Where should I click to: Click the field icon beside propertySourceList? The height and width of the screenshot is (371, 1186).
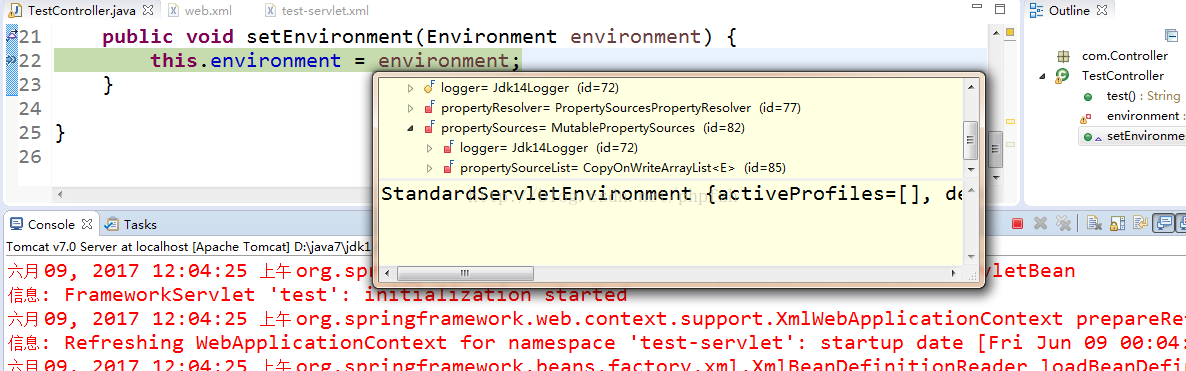pyautogui.click(x=449, y=168)
